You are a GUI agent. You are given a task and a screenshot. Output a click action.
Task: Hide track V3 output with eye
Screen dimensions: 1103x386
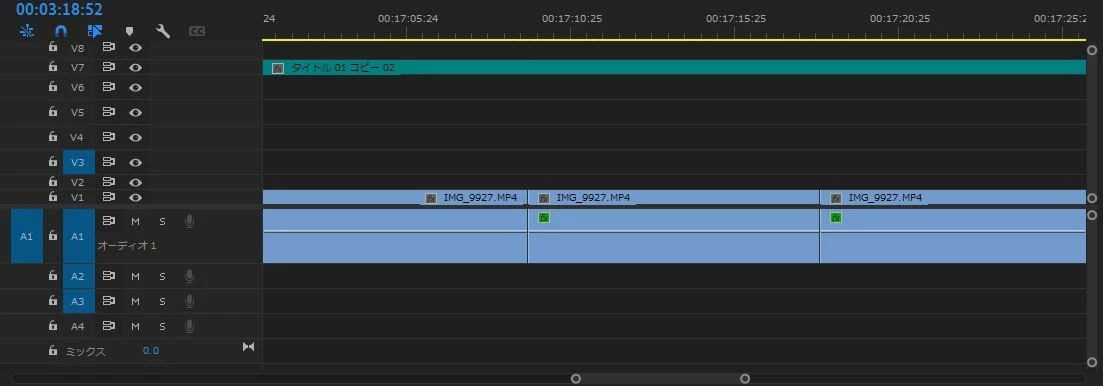tap(136, 162)
